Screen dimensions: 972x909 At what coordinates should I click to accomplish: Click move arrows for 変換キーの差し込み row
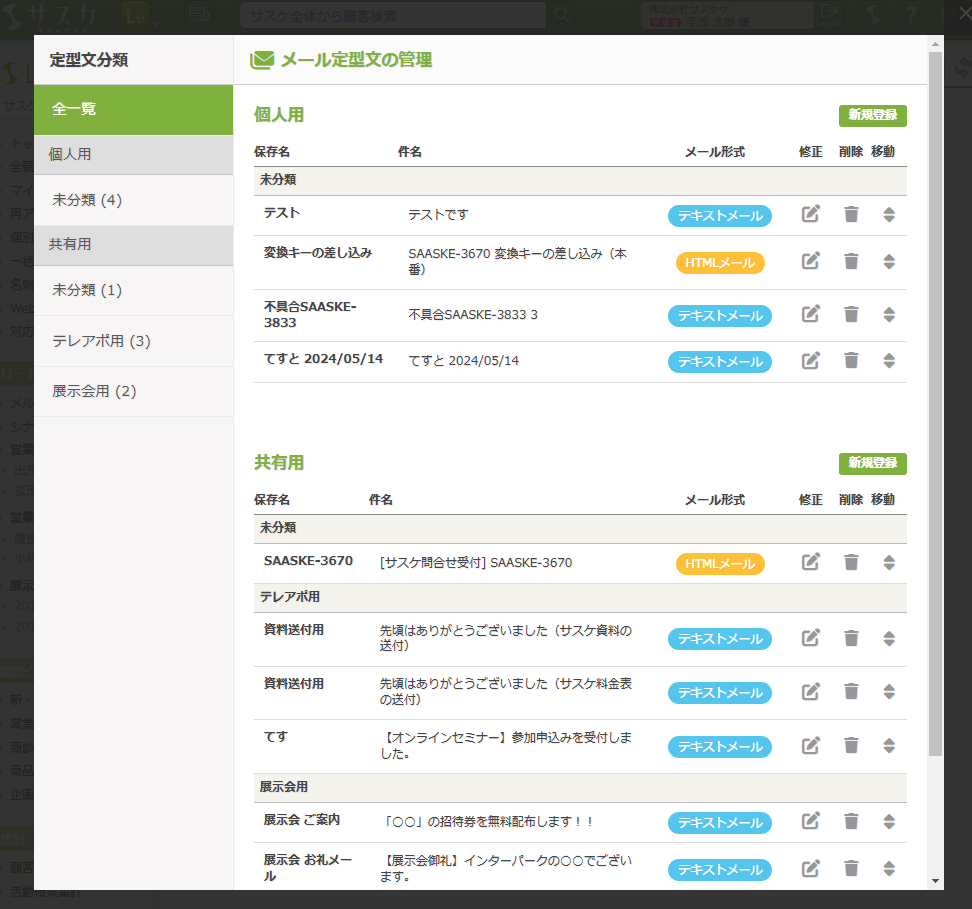pyautogui.click(x=889, y=261)
